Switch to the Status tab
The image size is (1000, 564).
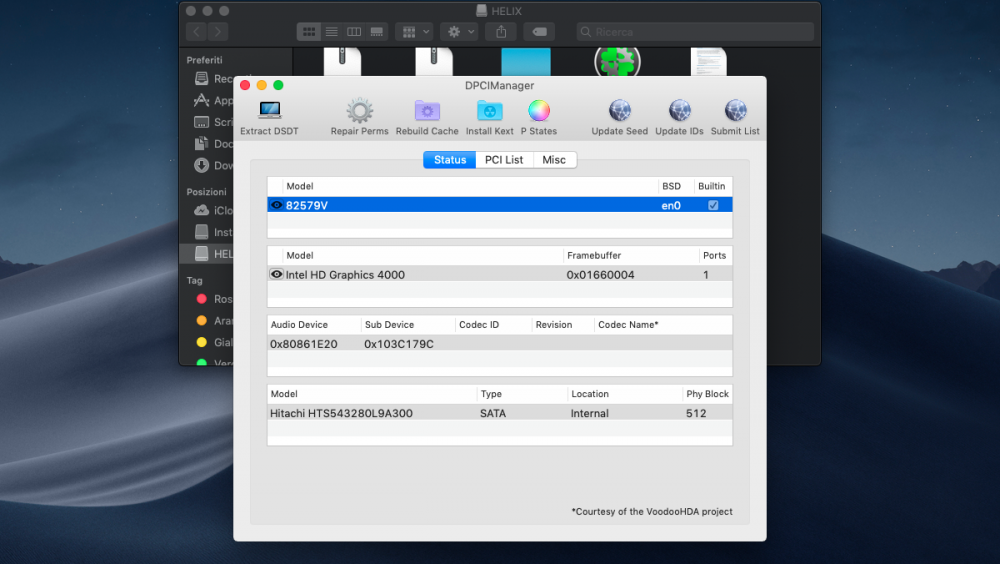[450, 160]
